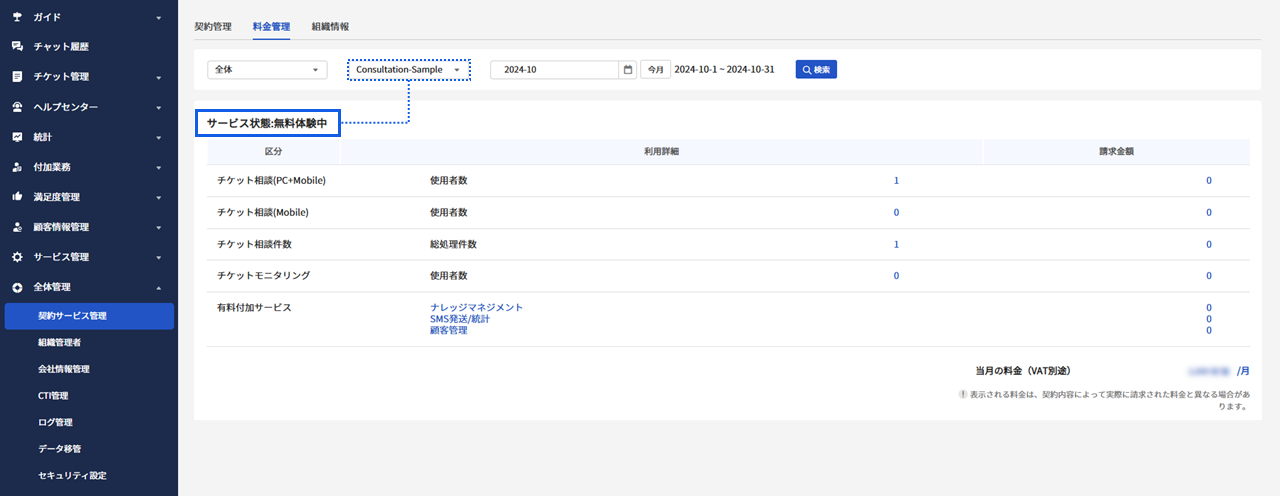Switch to the 組織情報 tab
Screen dimensions: 1280x496
330,26
